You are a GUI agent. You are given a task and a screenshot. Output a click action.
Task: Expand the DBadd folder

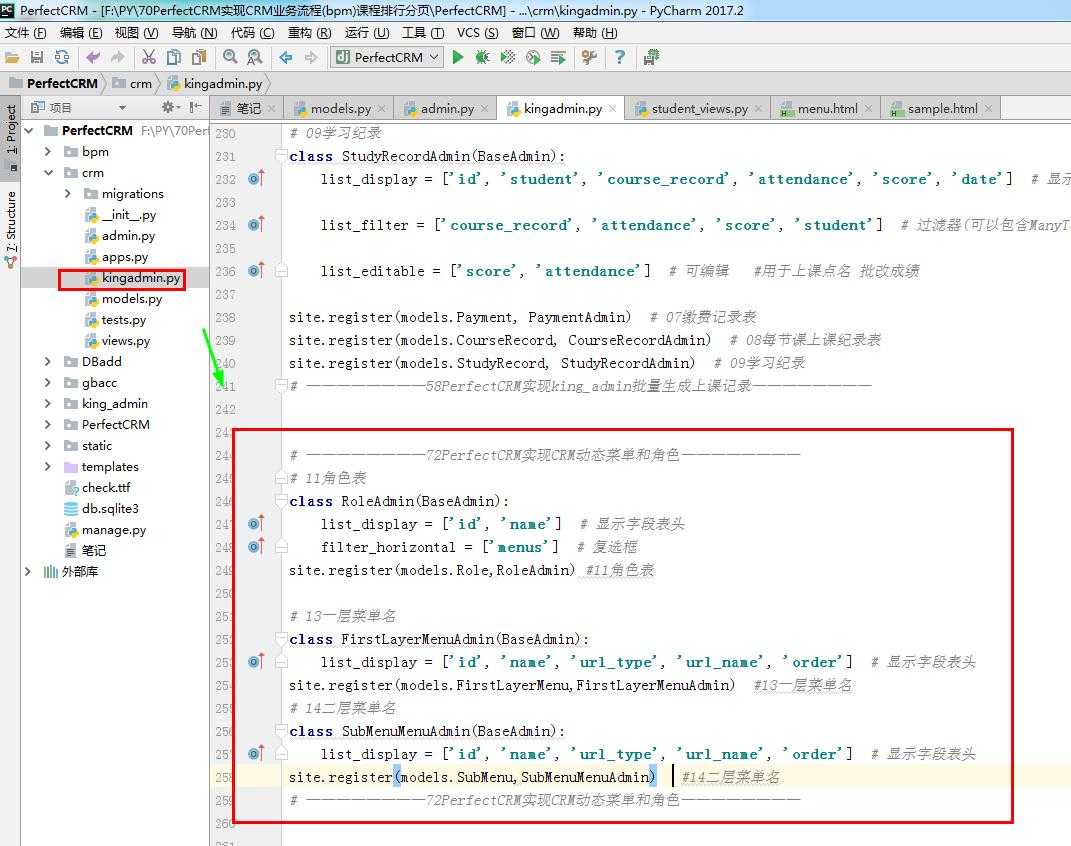point(48,361)
